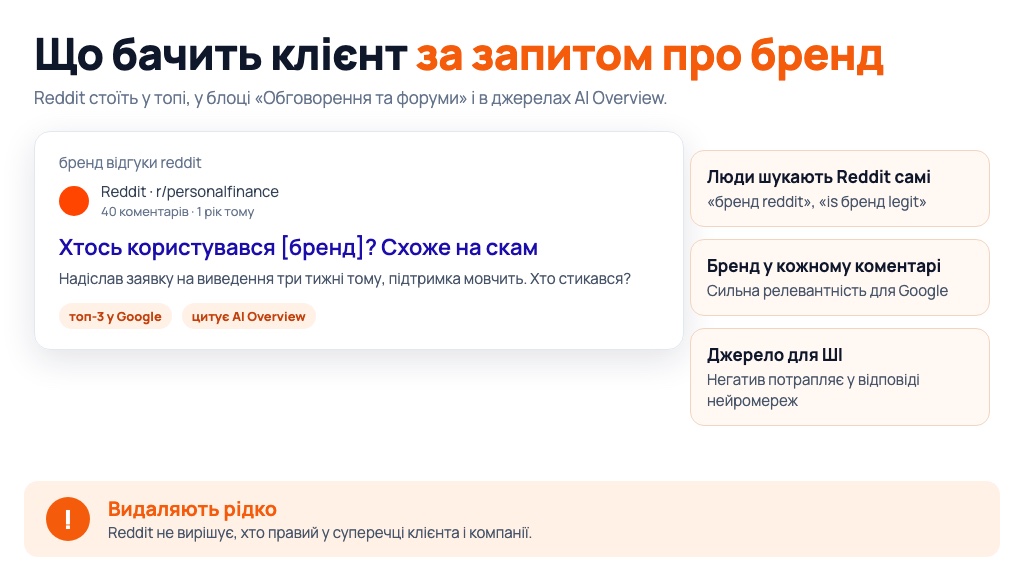Click 'Сильна релевантність для Google' text
Screen dimensions: 1024x575
(x=827, y=291)
